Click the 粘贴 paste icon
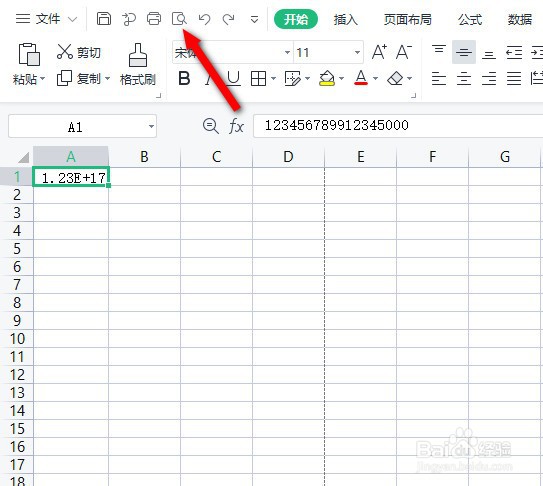 29,54
